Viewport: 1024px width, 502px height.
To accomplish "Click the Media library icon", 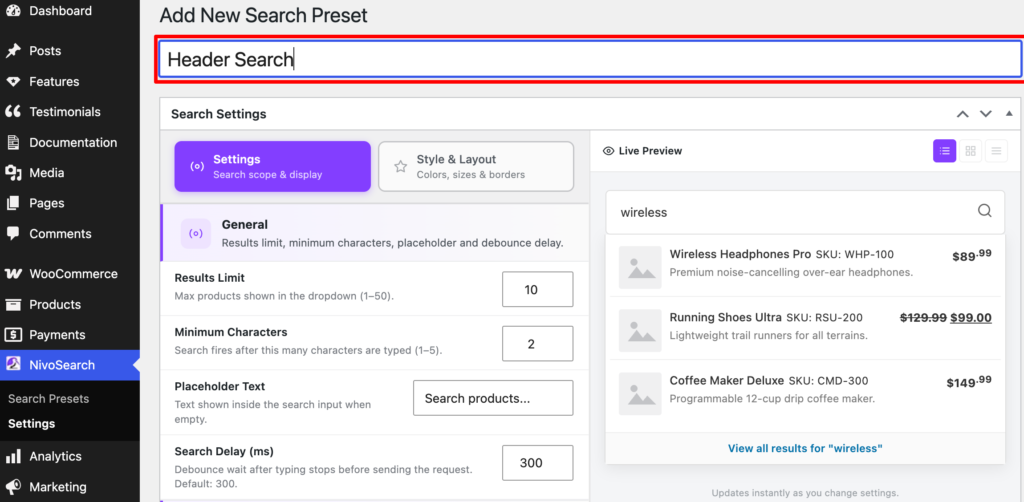I will pos(13,173).
